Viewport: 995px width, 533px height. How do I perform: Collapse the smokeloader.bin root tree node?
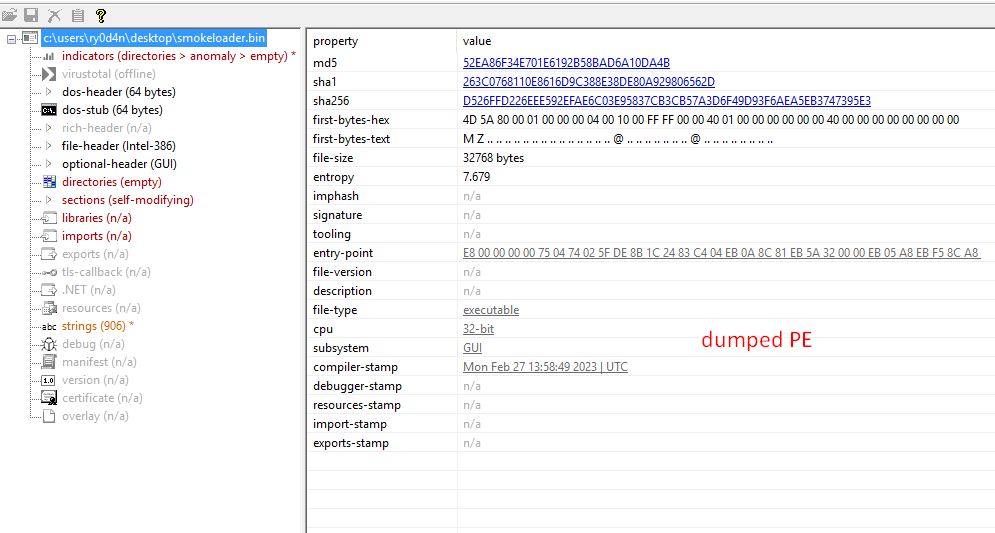pyautogui.click(x=11, y=39)
